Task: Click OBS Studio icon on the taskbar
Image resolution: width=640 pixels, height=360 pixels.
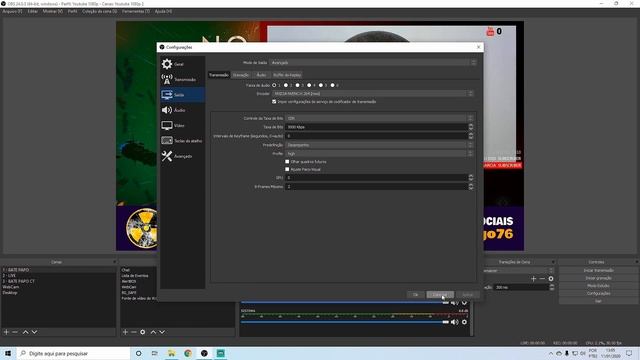Action: [204, 353]
